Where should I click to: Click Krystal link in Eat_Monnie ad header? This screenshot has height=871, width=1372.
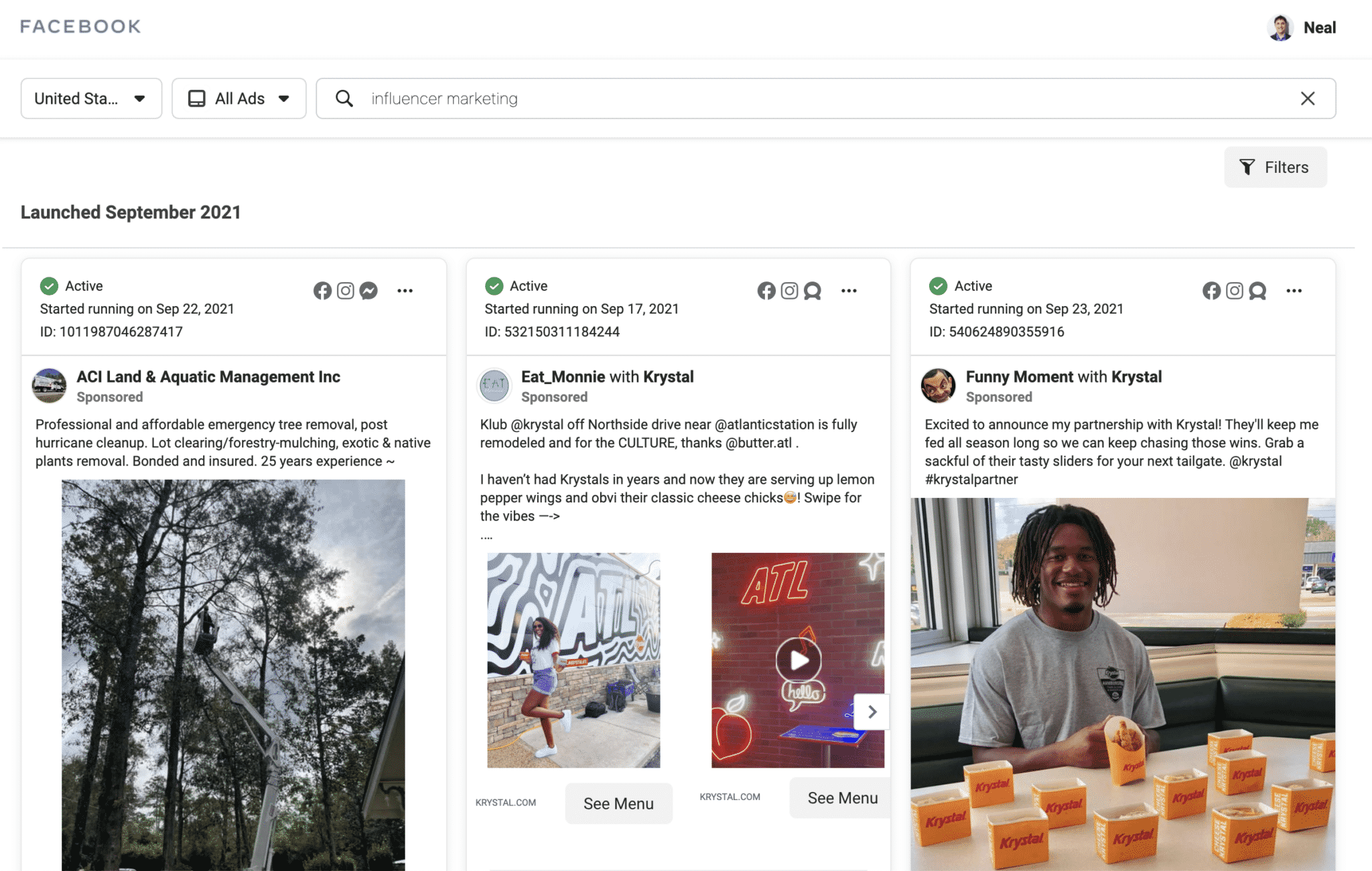(669, 377)
